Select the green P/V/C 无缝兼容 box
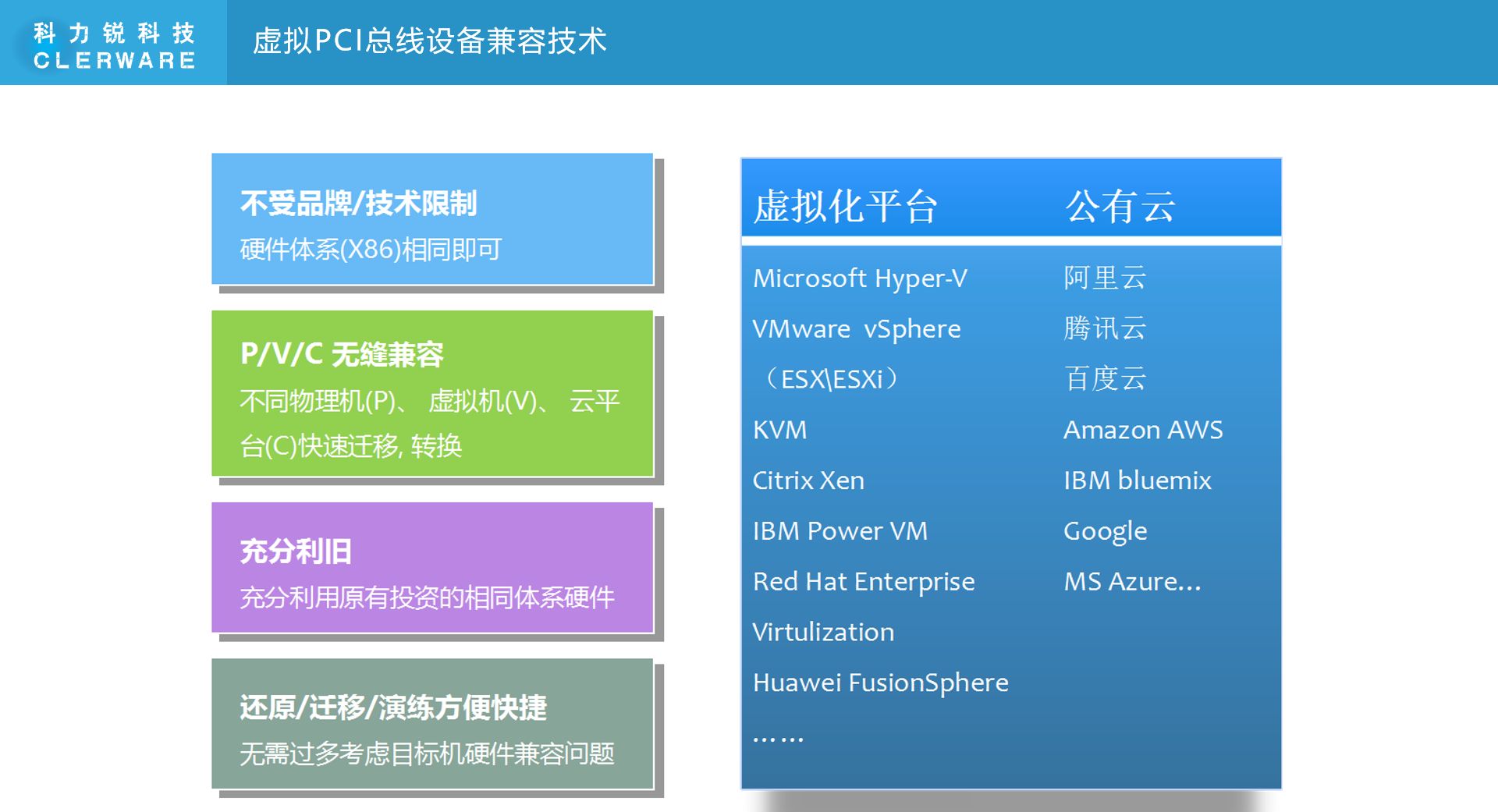 (x=432, y=394)
